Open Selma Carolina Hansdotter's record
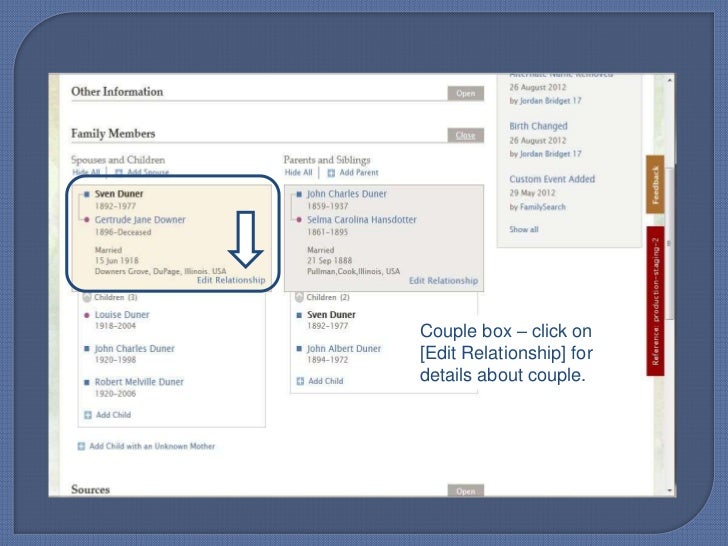The image size is (728, 546). 362,220
